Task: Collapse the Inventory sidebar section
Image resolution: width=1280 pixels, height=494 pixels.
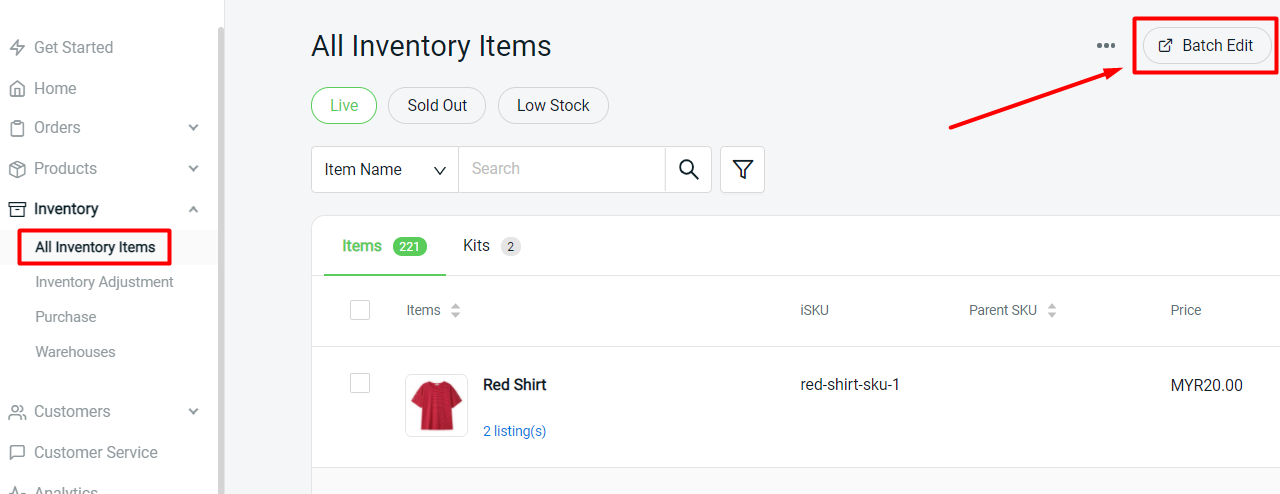Action: pos(193,209)
